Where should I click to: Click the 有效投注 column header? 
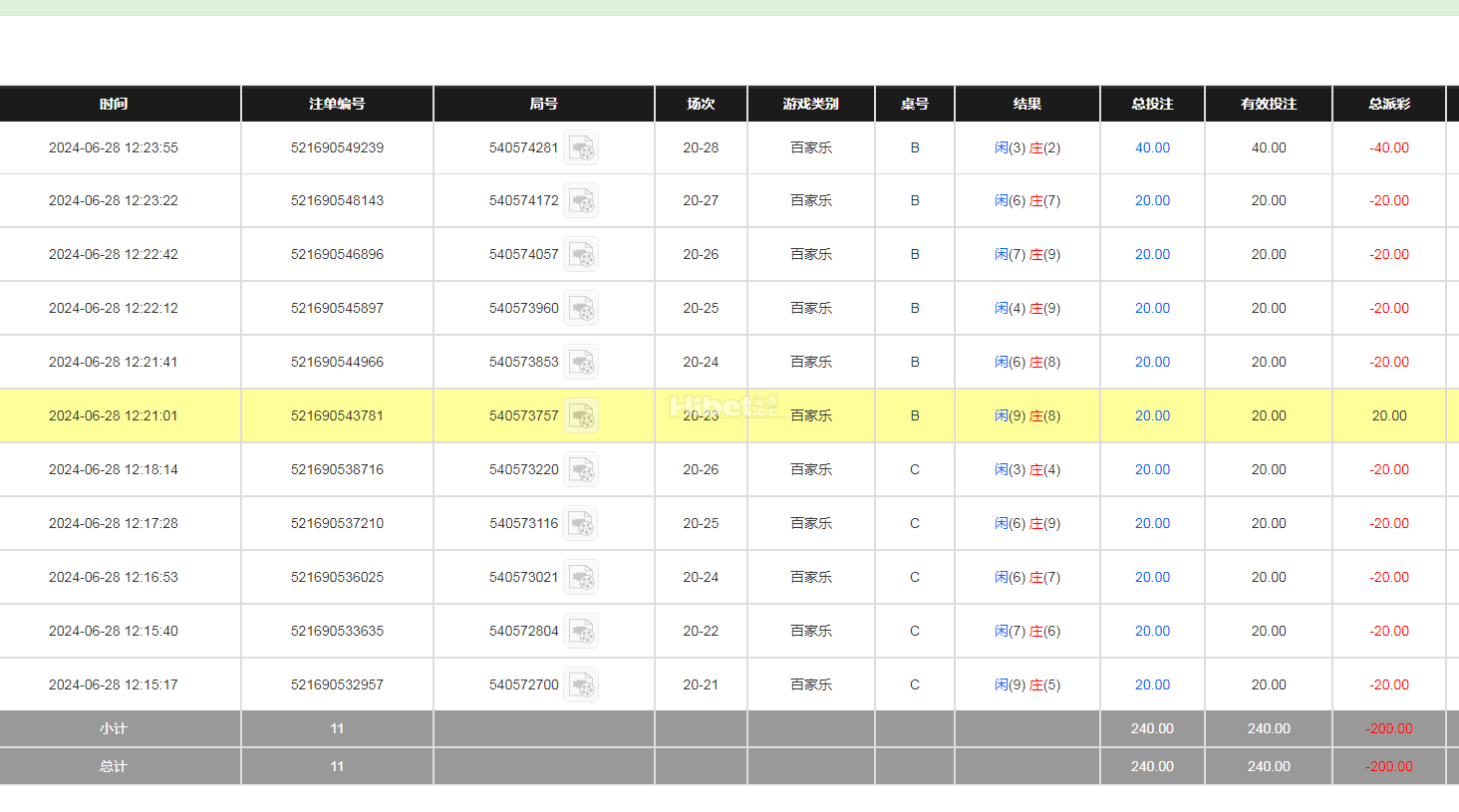tap(1269, 104)
